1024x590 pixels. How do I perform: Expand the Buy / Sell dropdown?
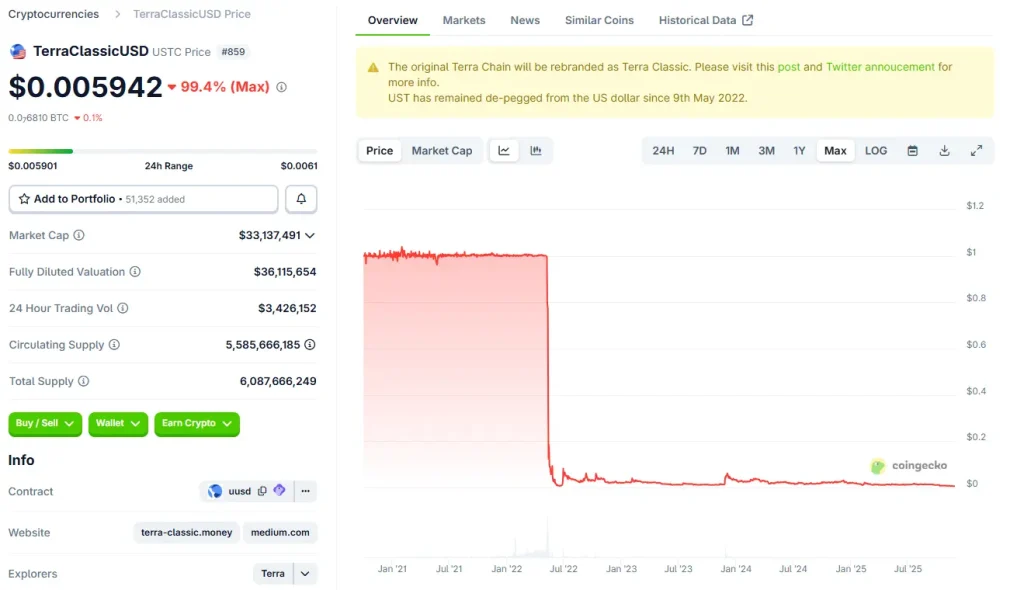tap(44, 423)
